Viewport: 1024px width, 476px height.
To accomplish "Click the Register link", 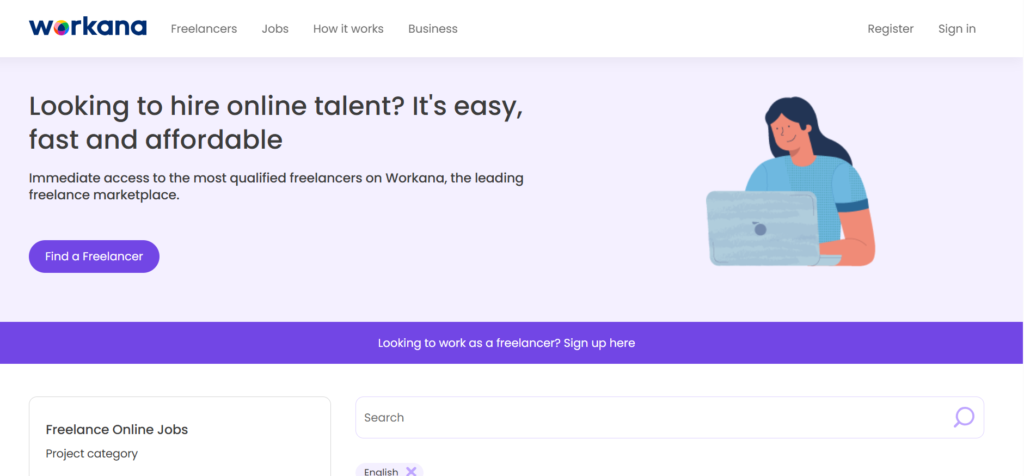I will pyautogui.click(x=890, y=29).
